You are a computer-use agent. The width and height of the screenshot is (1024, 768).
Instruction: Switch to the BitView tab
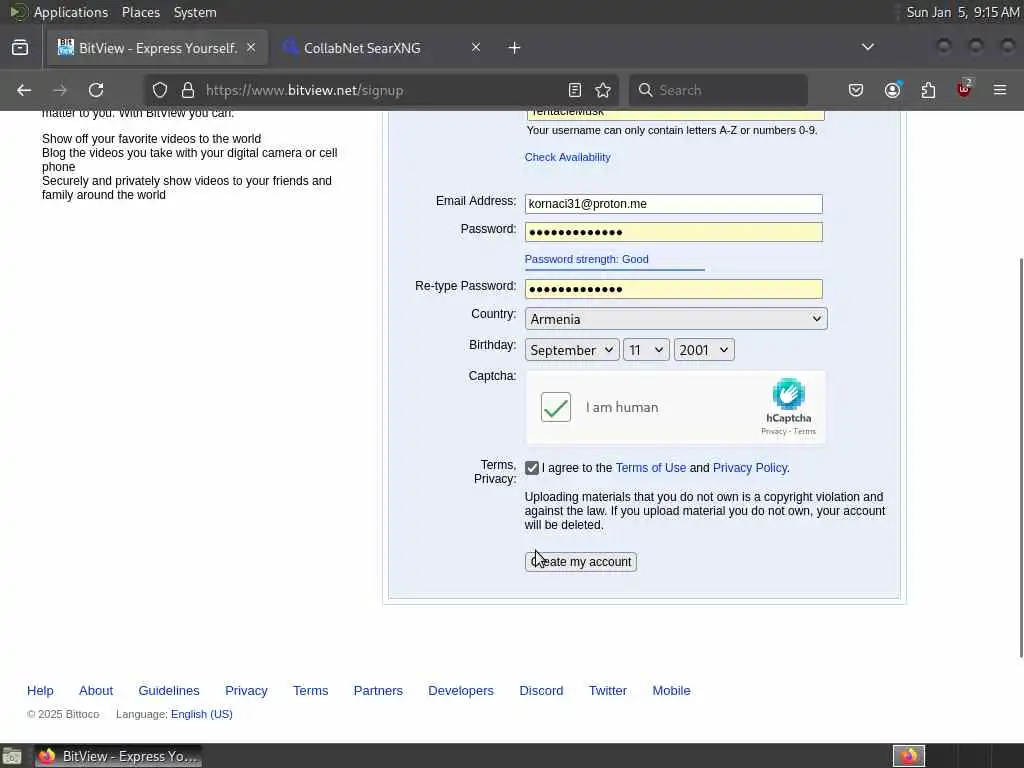tap(157, 48)
